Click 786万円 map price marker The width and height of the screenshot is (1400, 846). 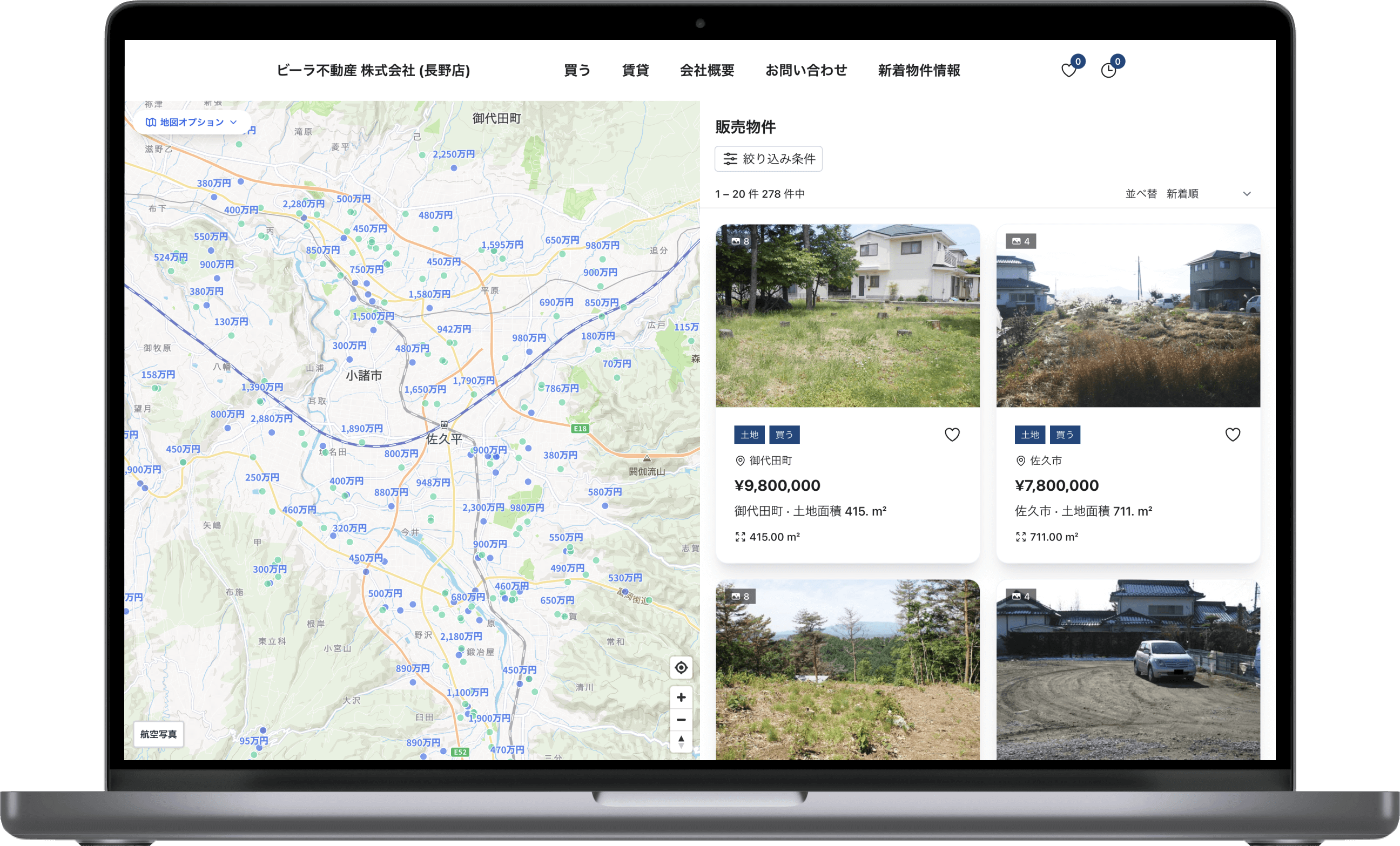[562, 388]
